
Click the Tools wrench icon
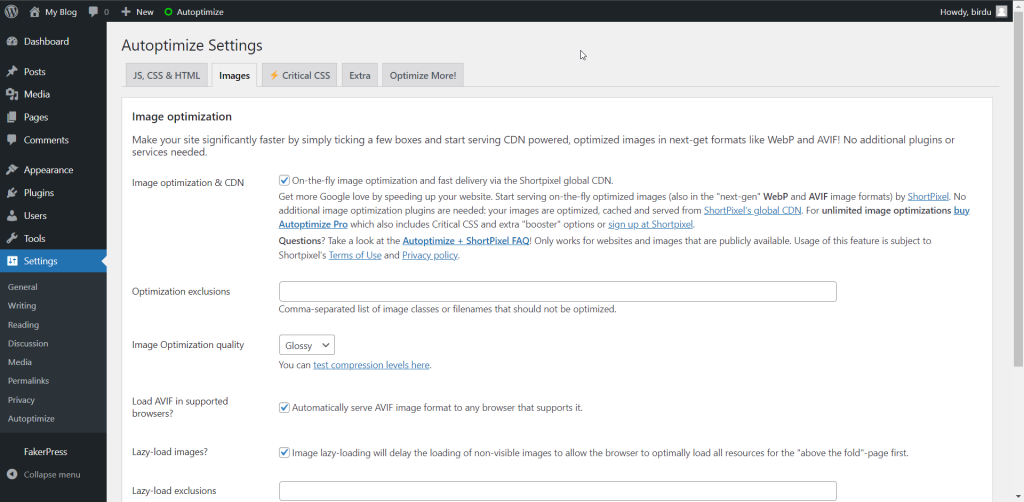[12, 239]
